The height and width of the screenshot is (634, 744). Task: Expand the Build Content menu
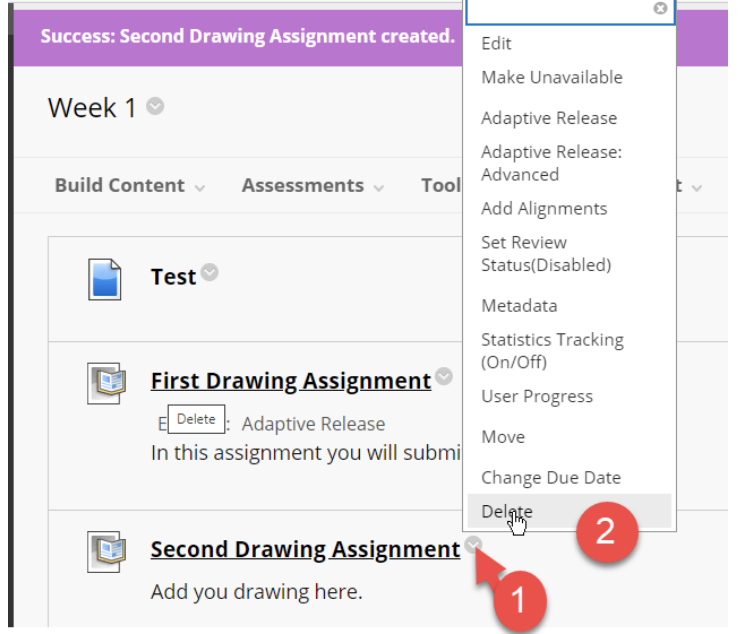130,186
